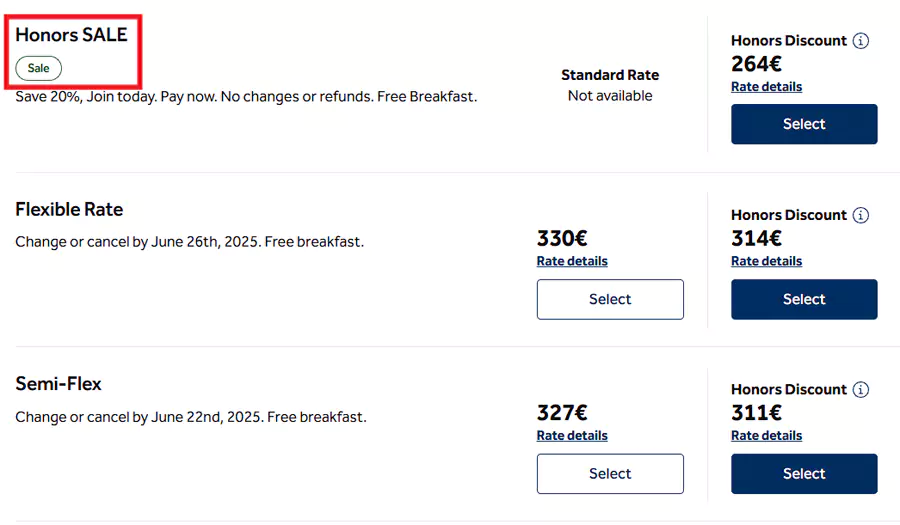This screenshot has width=900, height=525.
Task: Select the 264€ Honors Discount rate
Action: [804, 124]
